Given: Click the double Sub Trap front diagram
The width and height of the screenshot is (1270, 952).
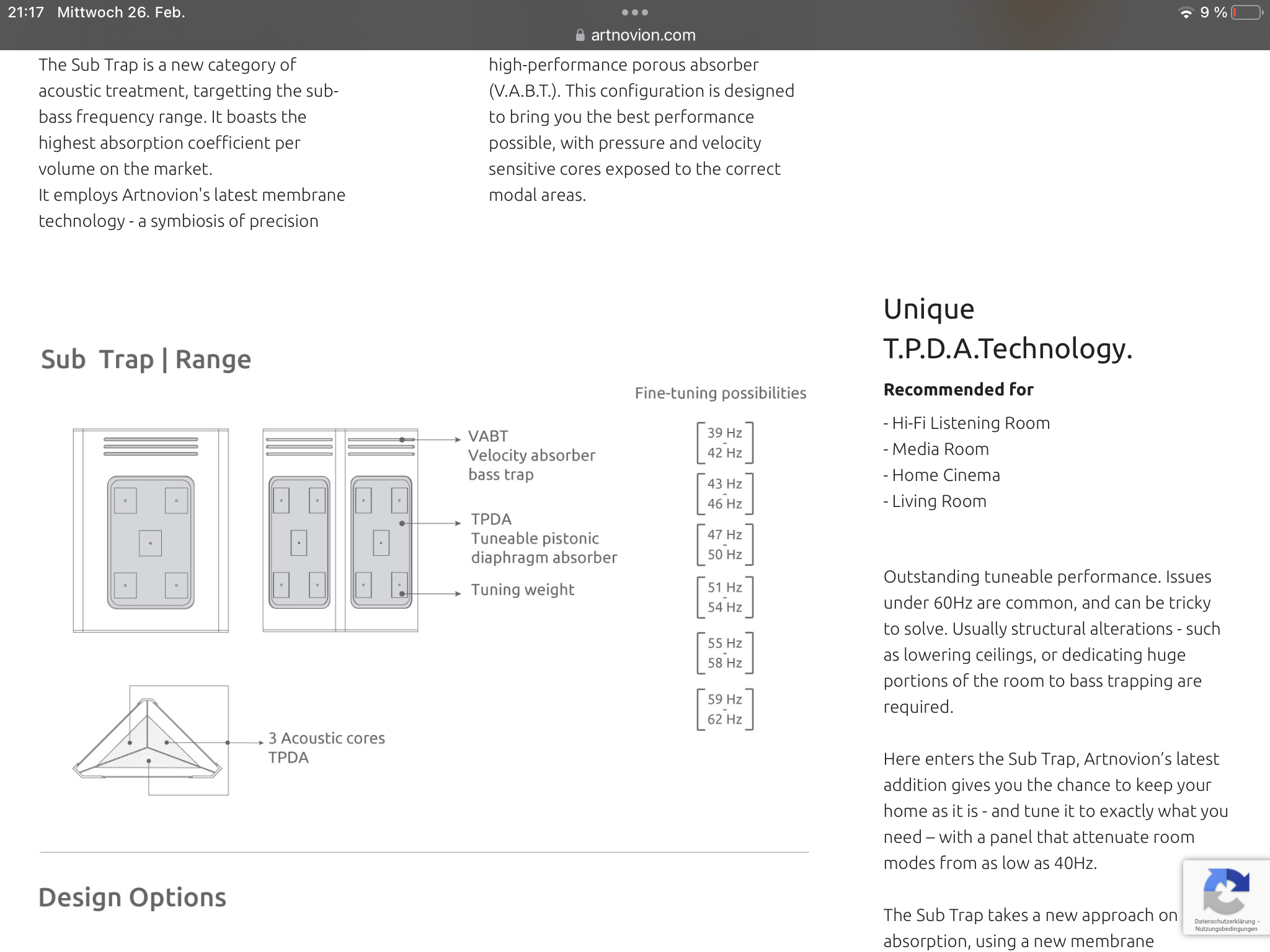Looking at the screenshot, I should point(340,530).
